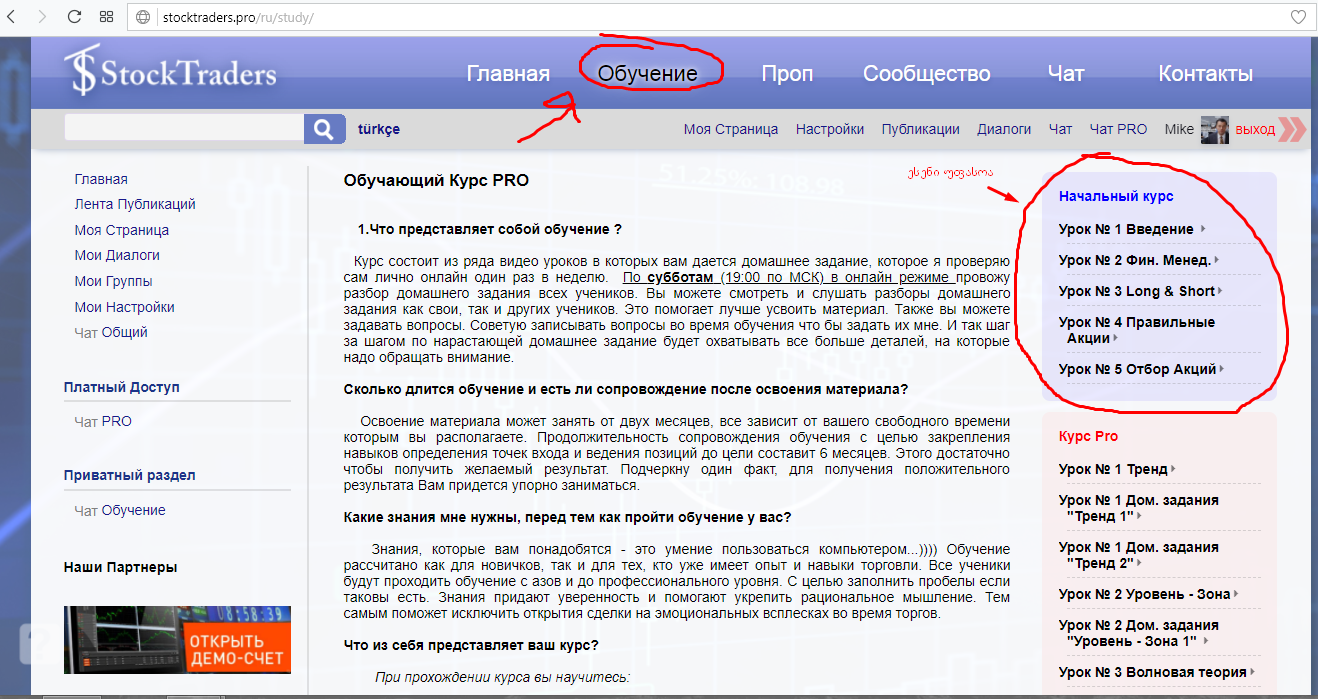Open Лента Публикаций in the sidebar
1318x699 pixels.
coord(135,204)
